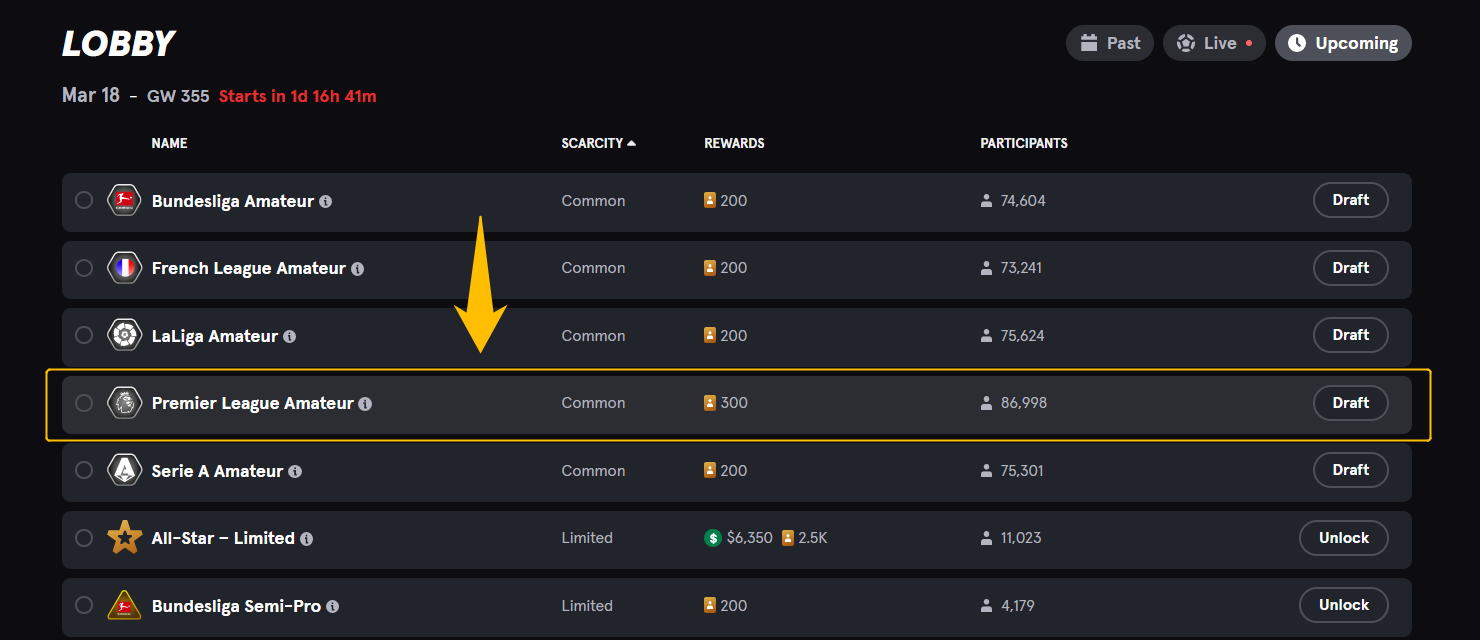Click the Bundesliga Semi-Pro league logo
This screenshot has height=640, width=1480.
tap(124, 605)
